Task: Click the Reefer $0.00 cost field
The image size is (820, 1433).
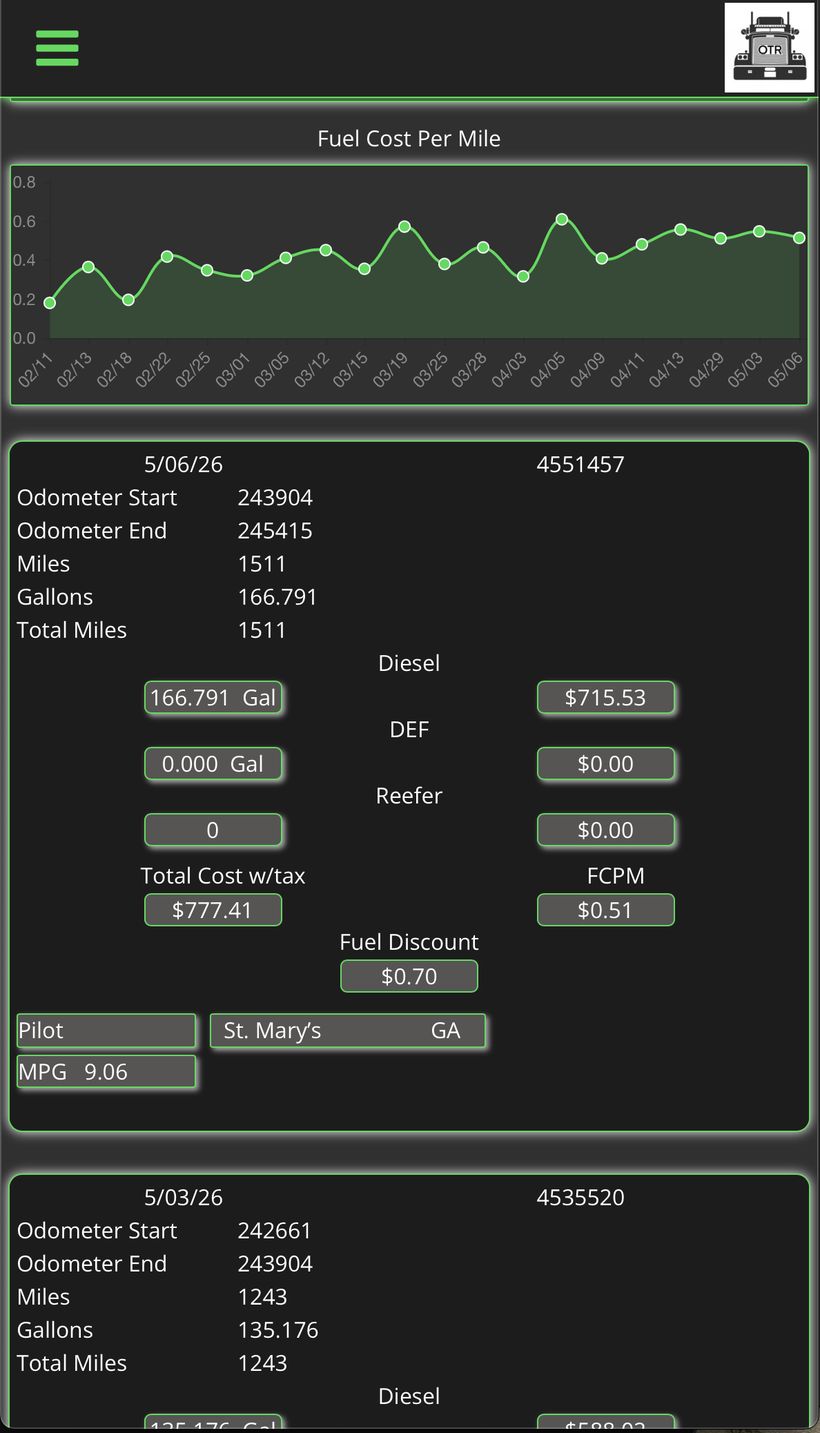Action: tap(606, 830)
